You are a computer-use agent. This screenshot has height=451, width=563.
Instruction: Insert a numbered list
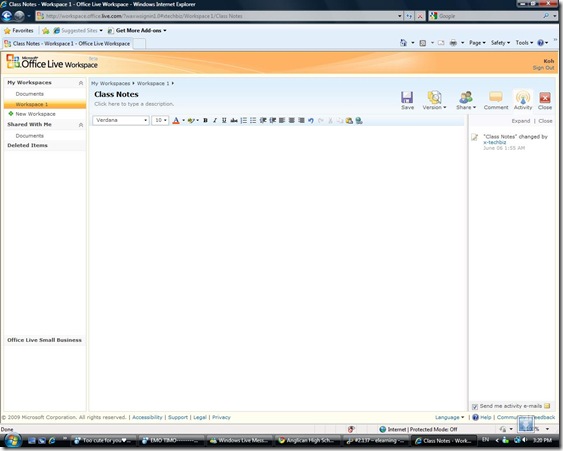pos(243,120)
